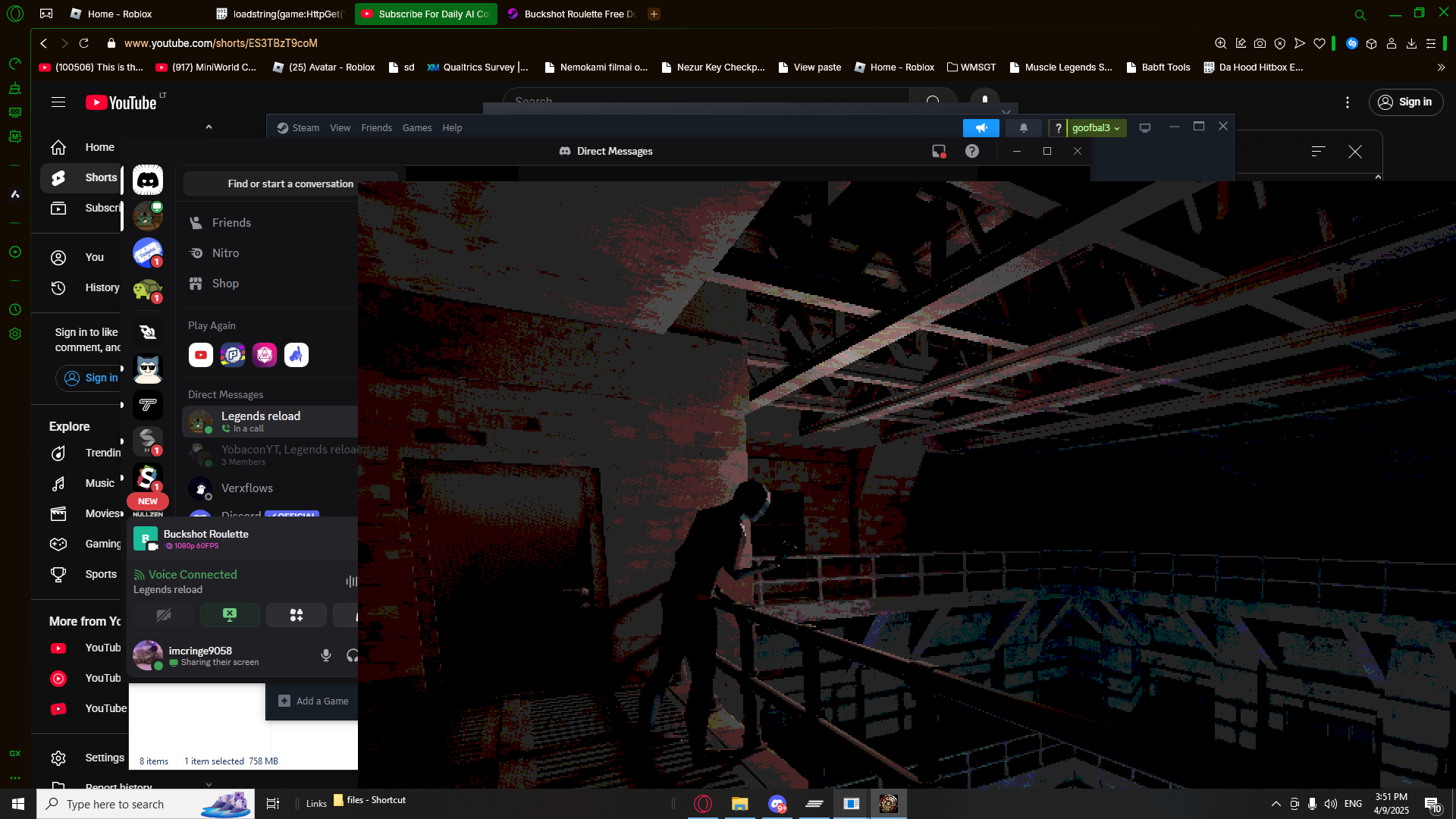
Task: Open the WMSGT bookmarks folder
Action: click(971, 67)
